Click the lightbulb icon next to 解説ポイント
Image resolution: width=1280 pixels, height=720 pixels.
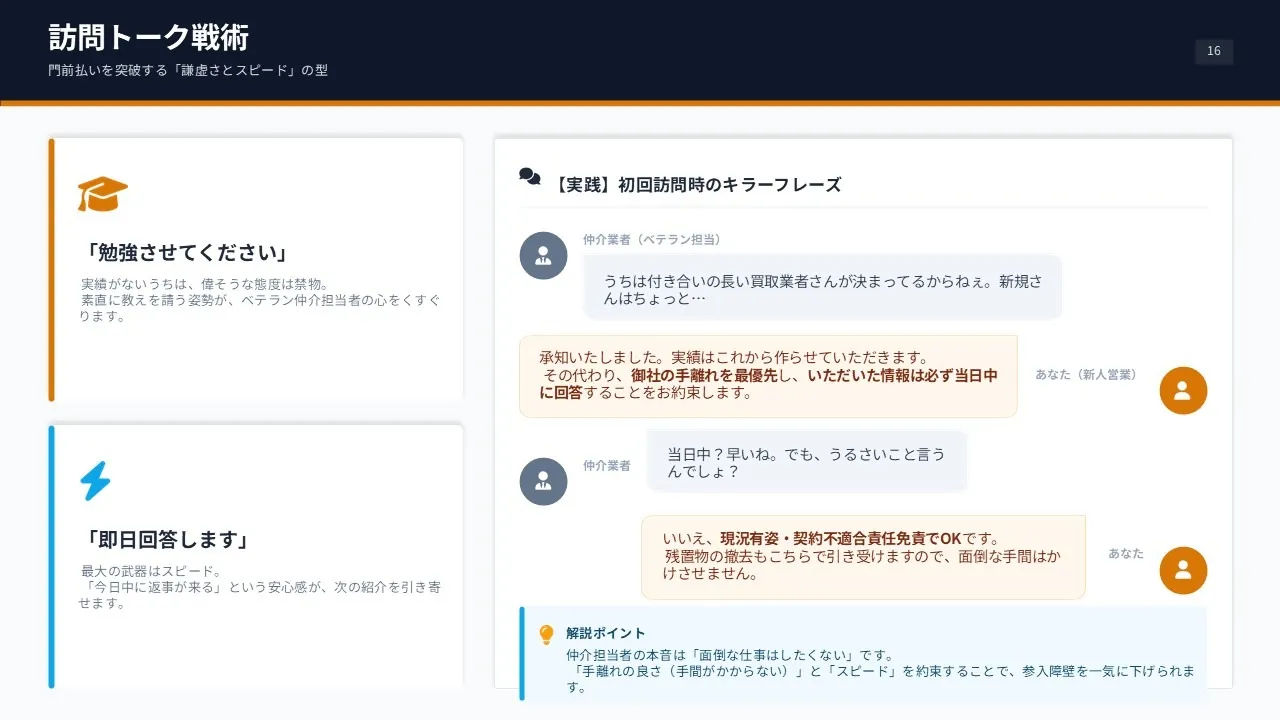click(x=546, y=635)
